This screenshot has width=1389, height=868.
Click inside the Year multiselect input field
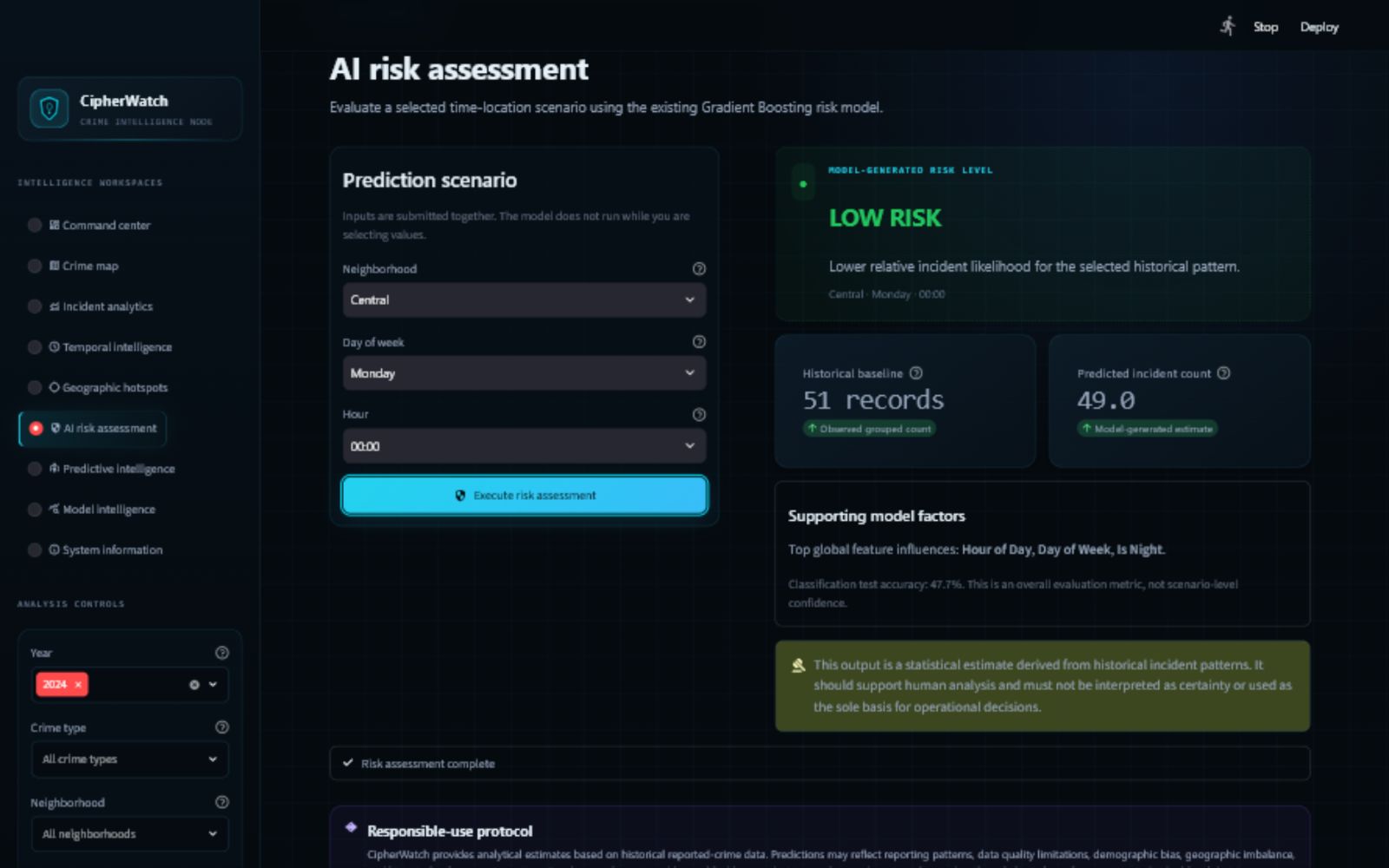[x=130, y=684]
